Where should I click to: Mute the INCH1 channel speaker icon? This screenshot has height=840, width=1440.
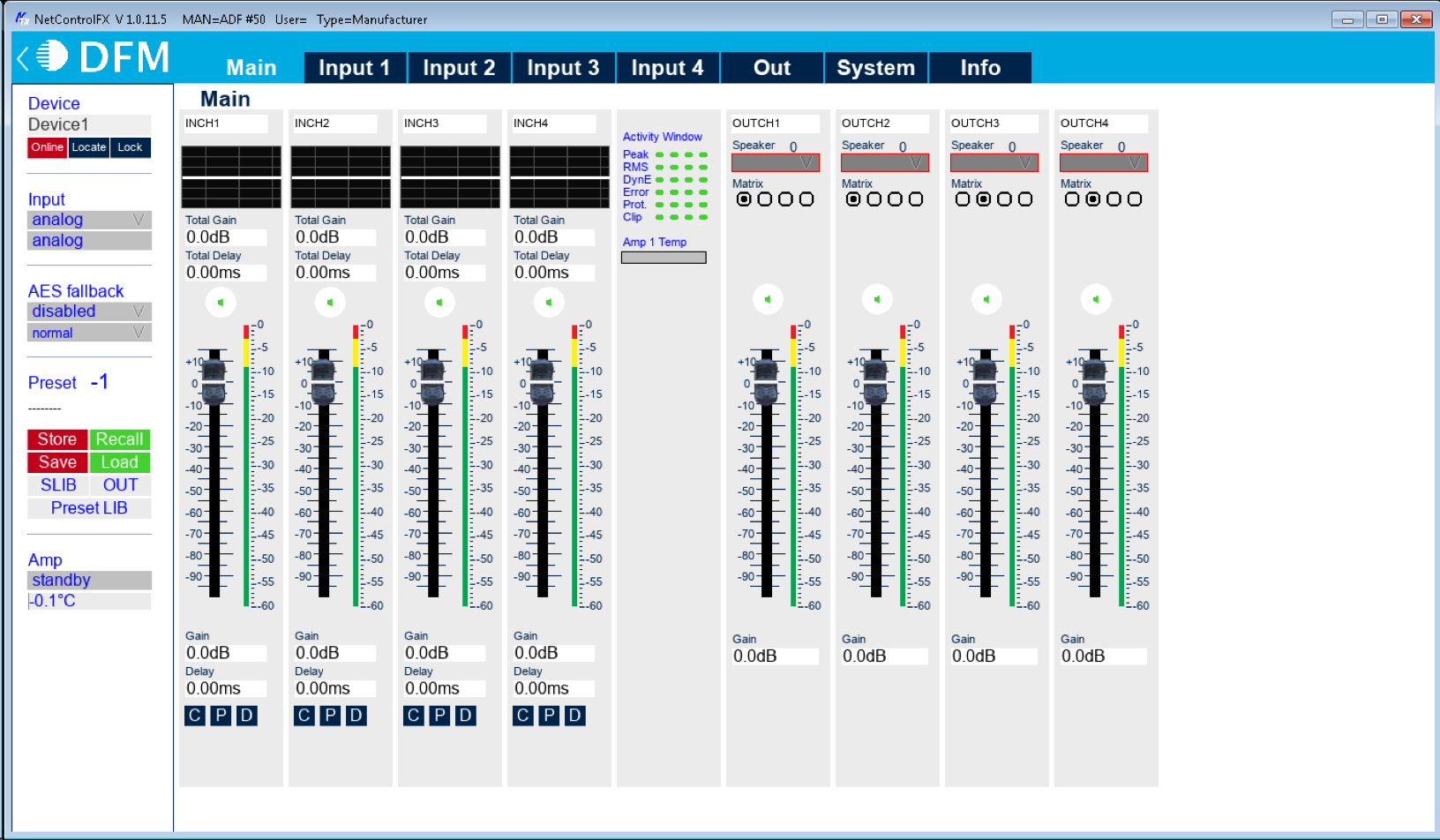point(221,303)
